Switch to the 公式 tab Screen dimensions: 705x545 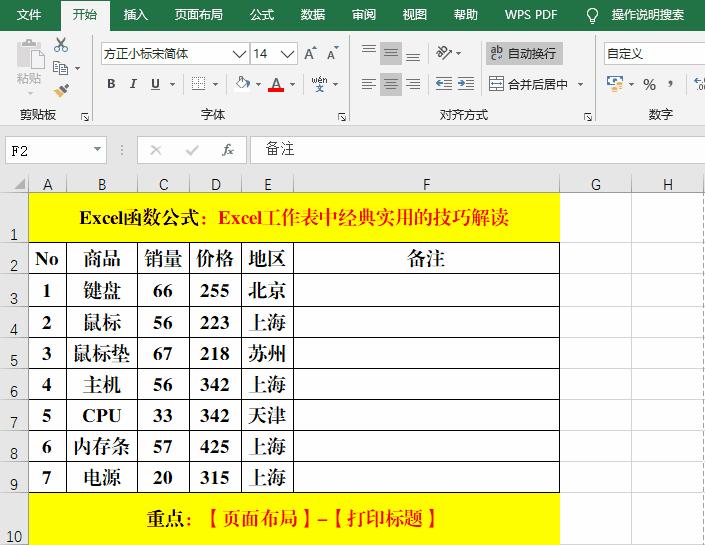(262, 15)
